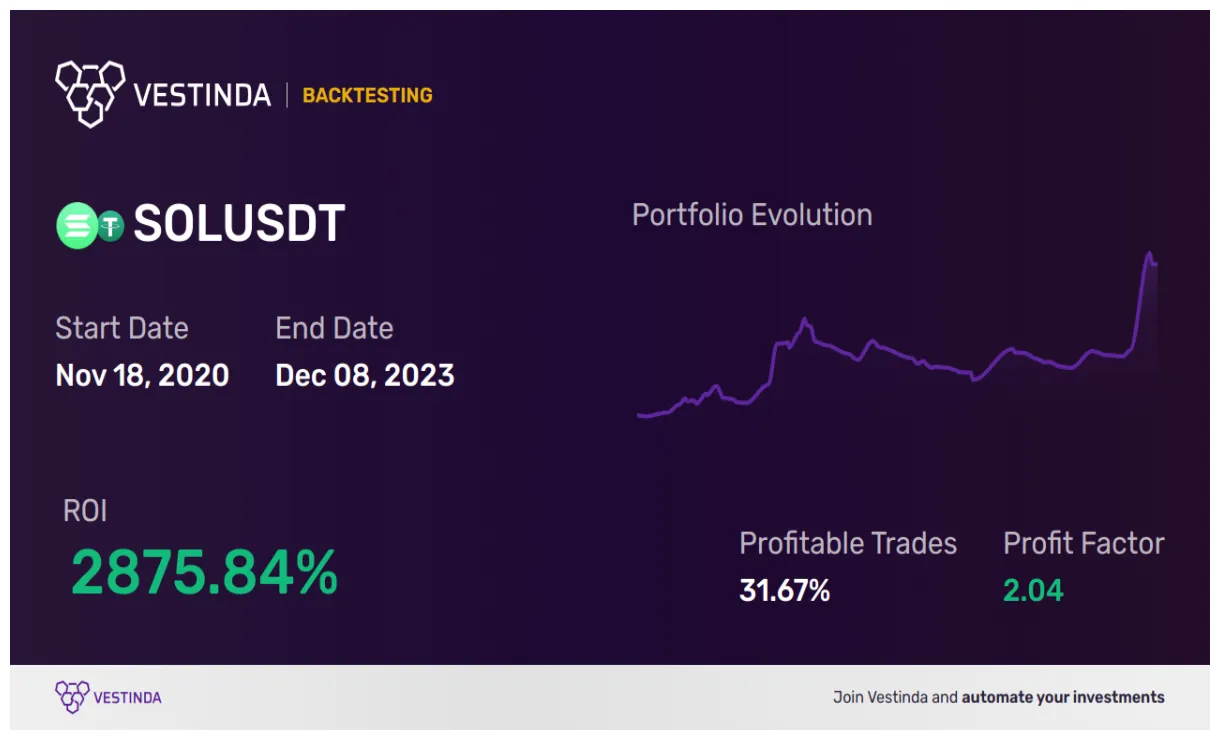Click the SOLUSDT pair title
Image resolution: width=1220 pixels, height=740 pixels.
pos(239,223)
